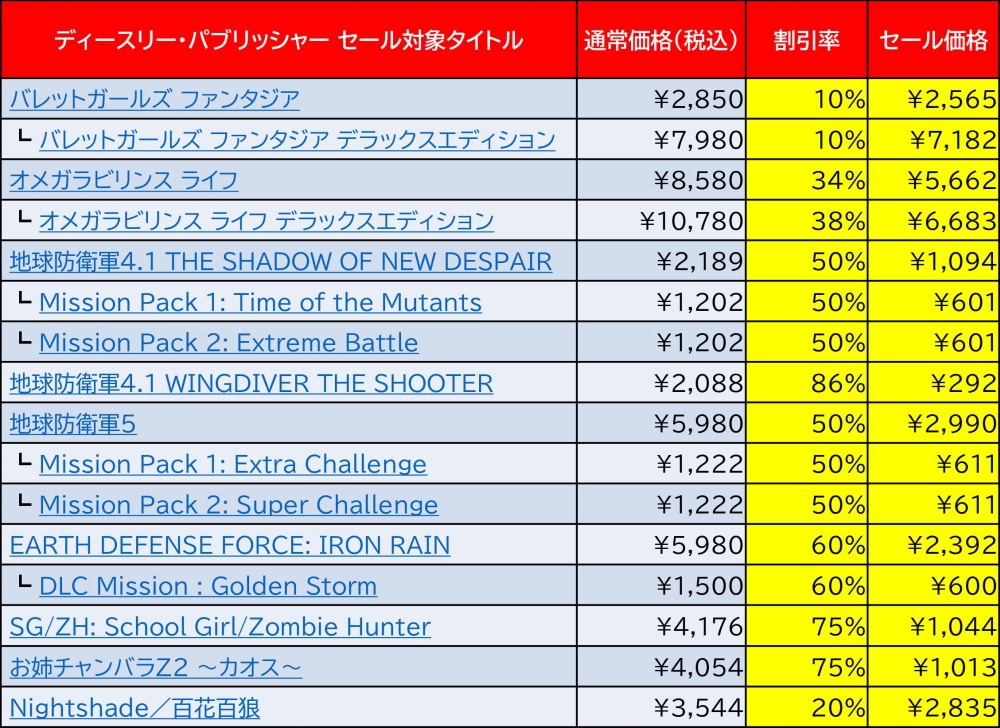Image resolution: width=1000 pixels, height=728 pixels.
Task: Open 地球防衛軍4.1 THE SHADOW OF NEW DESPAIR
Action: (x=281, y=262)
